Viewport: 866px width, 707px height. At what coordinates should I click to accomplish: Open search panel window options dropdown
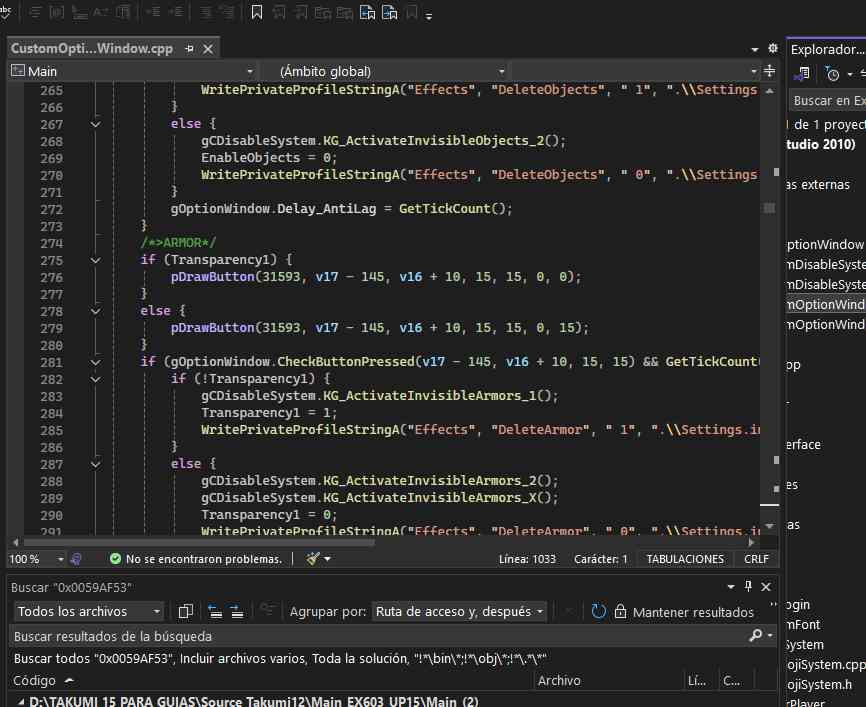click(731, 587)
